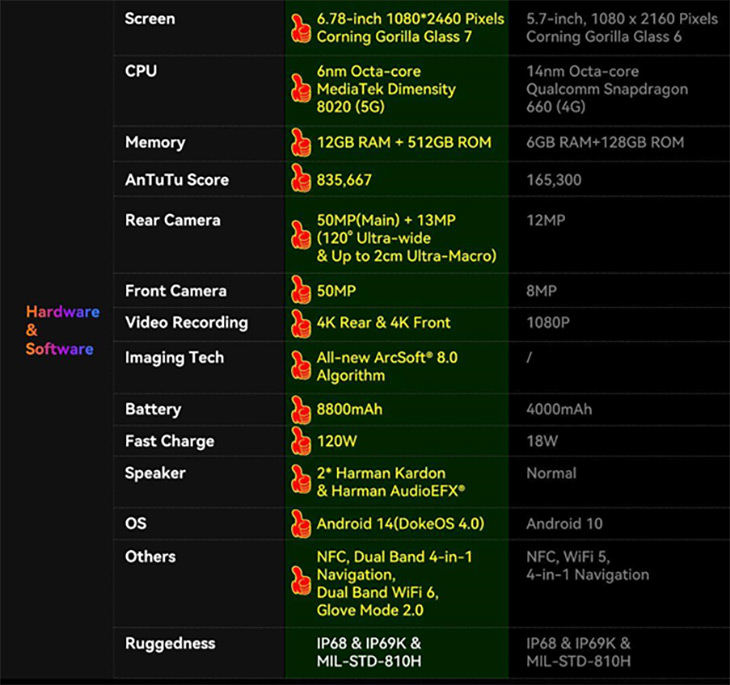Image resolution: width=730 pixels, height=685 pixels.
Task: Click the '120W' fast charge value
Action: click(337, 441)
